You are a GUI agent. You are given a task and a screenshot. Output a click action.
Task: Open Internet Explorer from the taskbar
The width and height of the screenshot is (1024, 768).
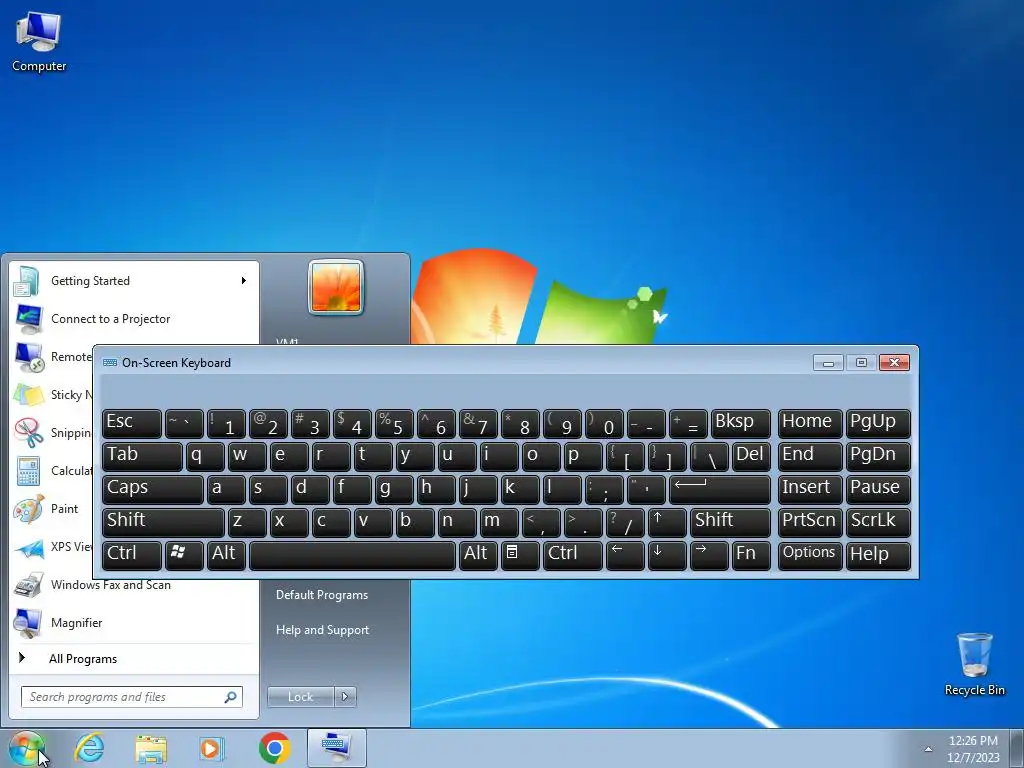[x=89, y=748]
